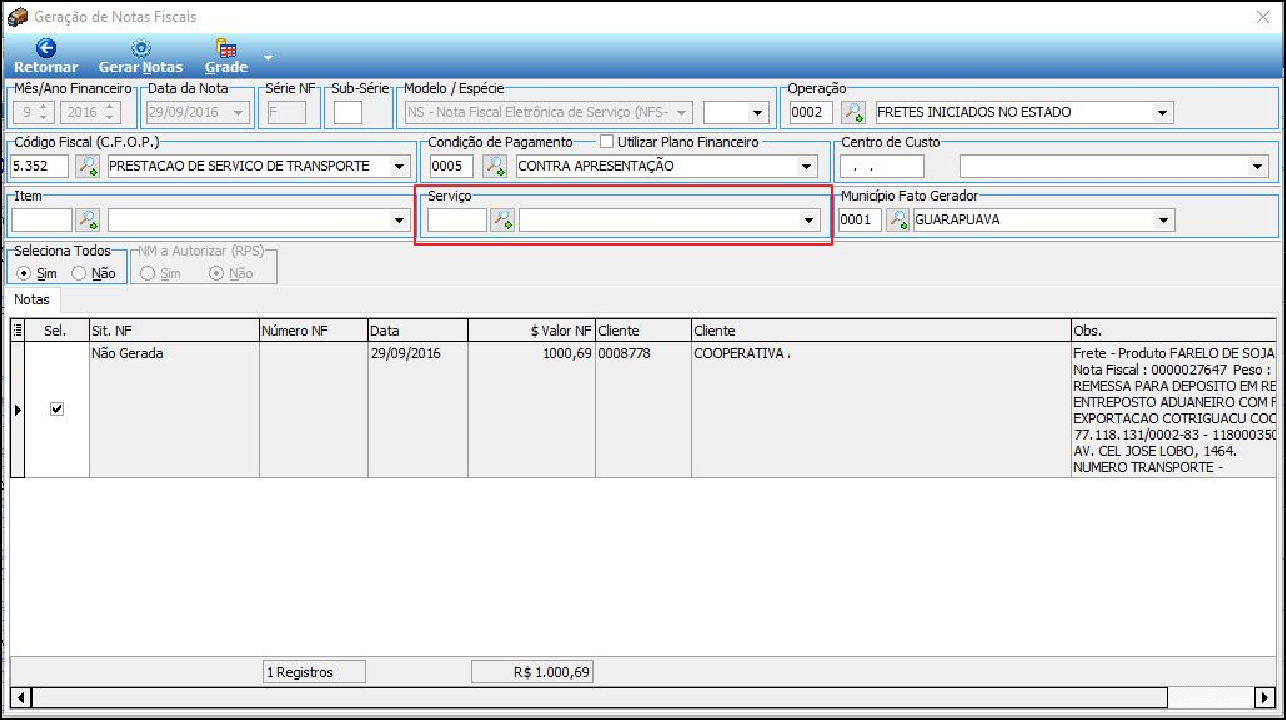Open FRETES INICIADOS NO ESTADO dropdown
1286x720 pixels.
click(1162, 113)
